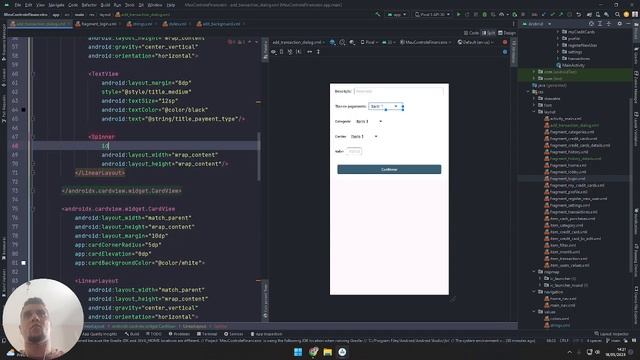Viewport: 640px width, 360px height.
Task: Open Terminal tool window at bottom
Action: (207, 334)
